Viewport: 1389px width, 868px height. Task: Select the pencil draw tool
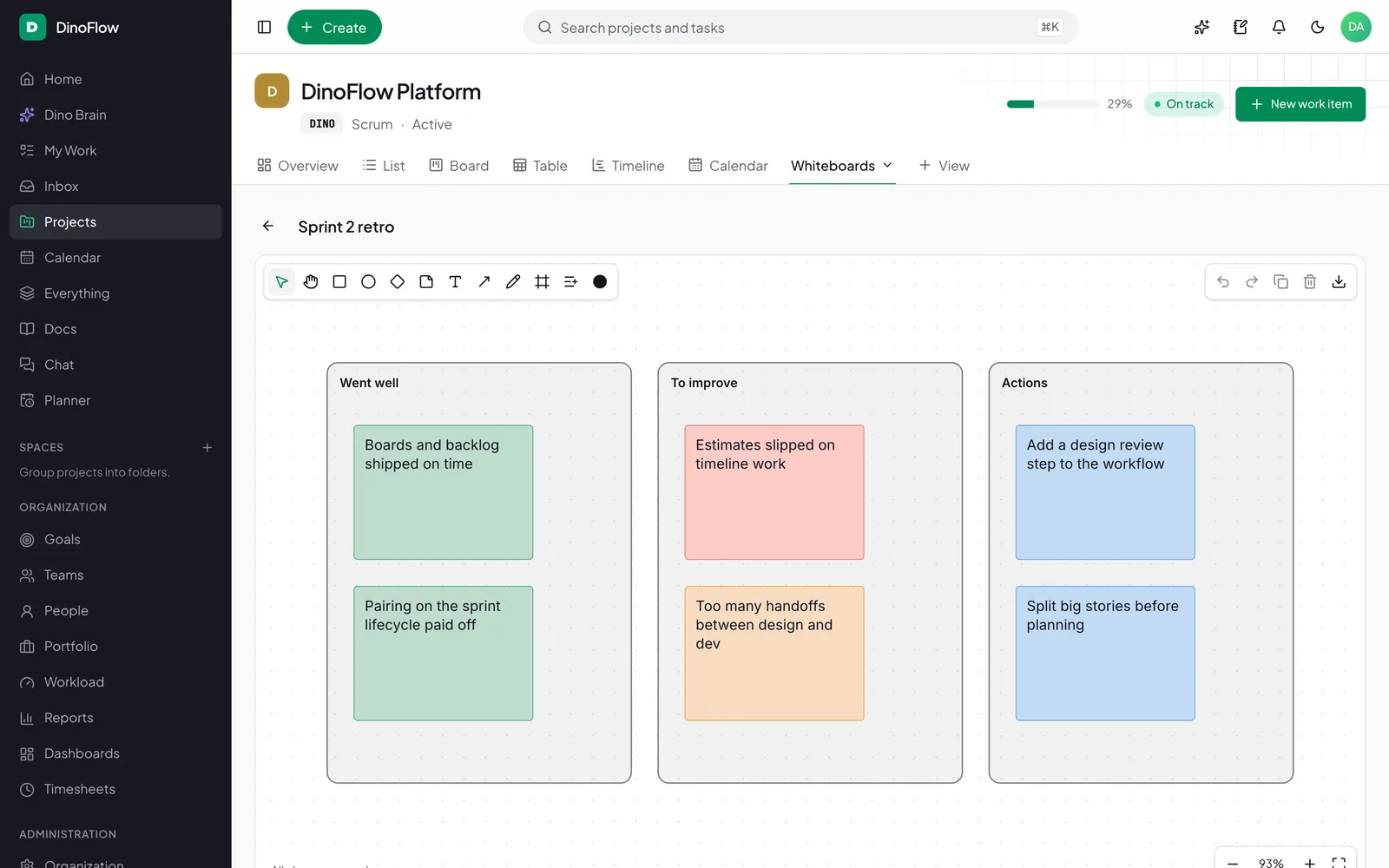click(513, 282)
